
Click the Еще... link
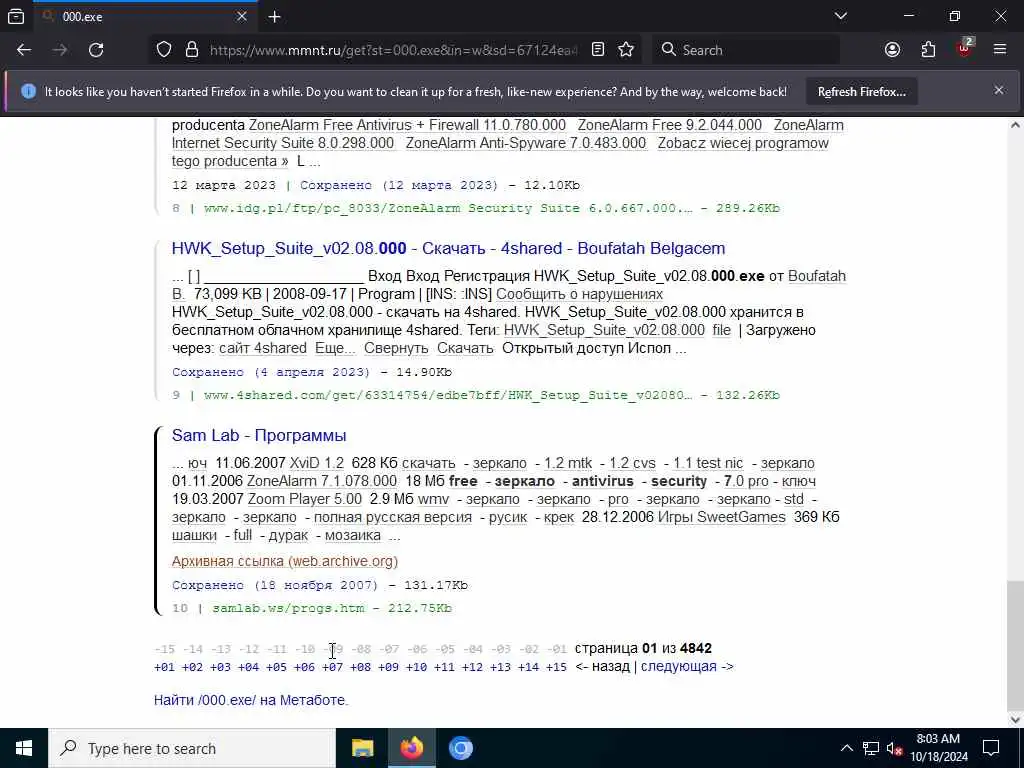pos(335,348)
